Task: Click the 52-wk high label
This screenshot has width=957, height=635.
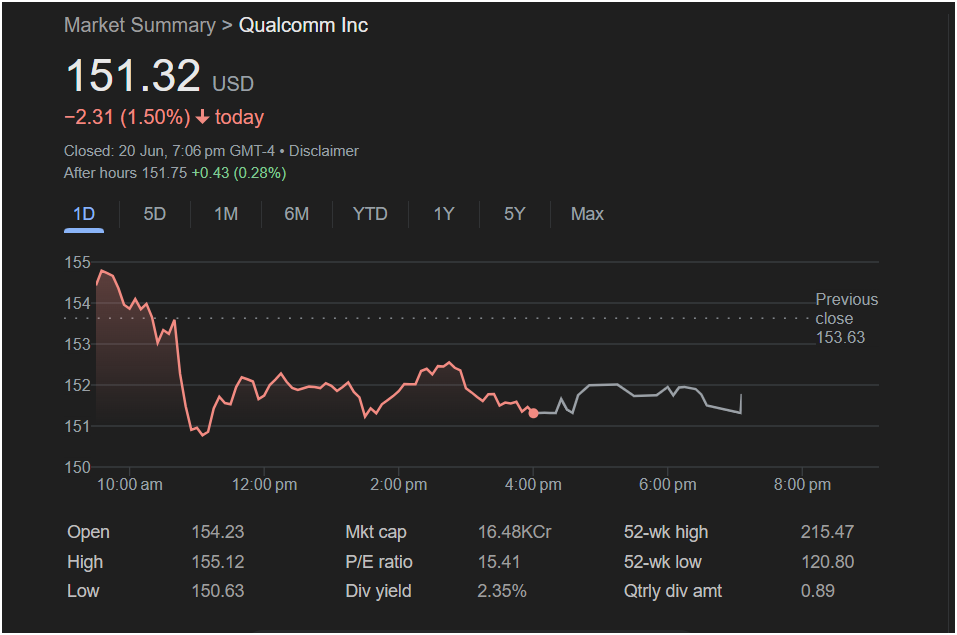Action: tap(666, 532)
